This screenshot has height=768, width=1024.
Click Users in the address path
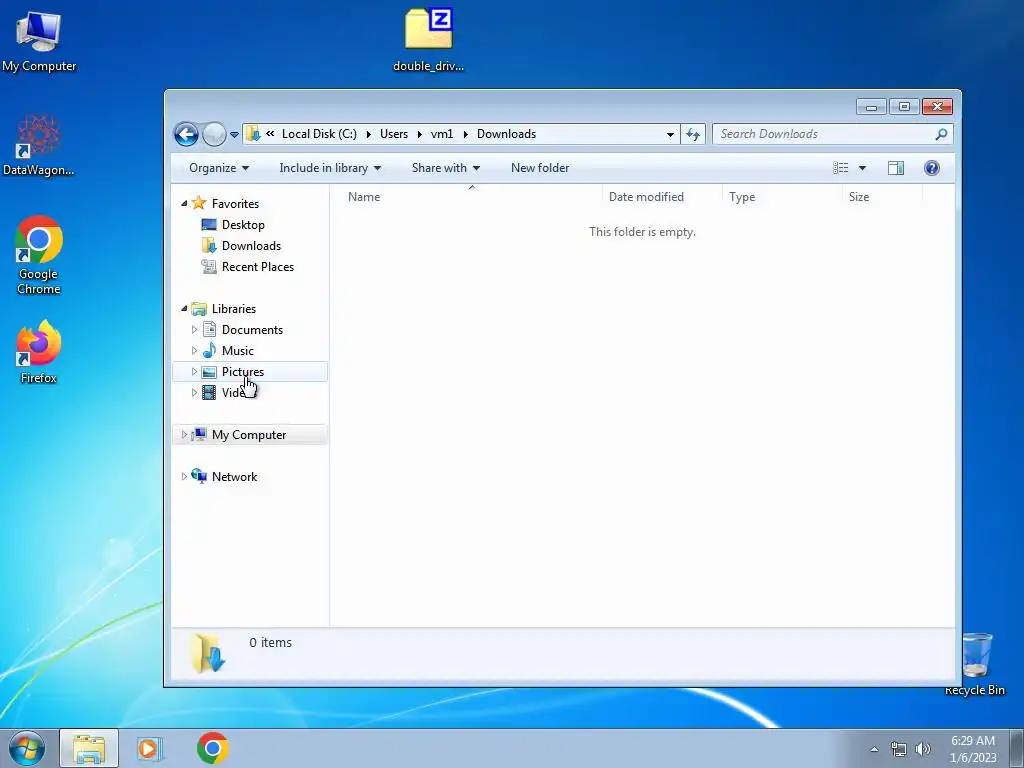(x=394, y=134)
